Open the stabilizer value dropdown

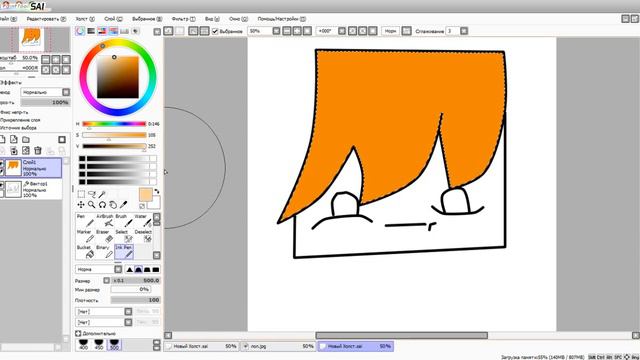[x=464, y=31]
